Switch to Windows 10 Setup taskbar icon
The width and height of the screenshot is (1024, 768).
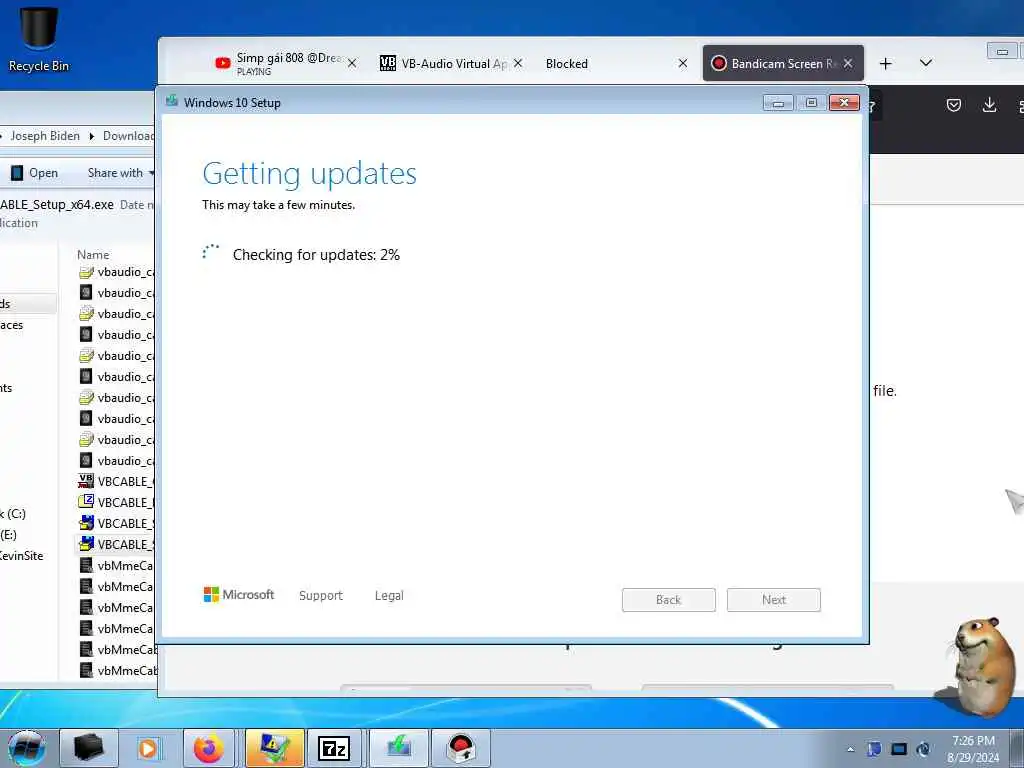pyautogui.click(x=398, y=748)
